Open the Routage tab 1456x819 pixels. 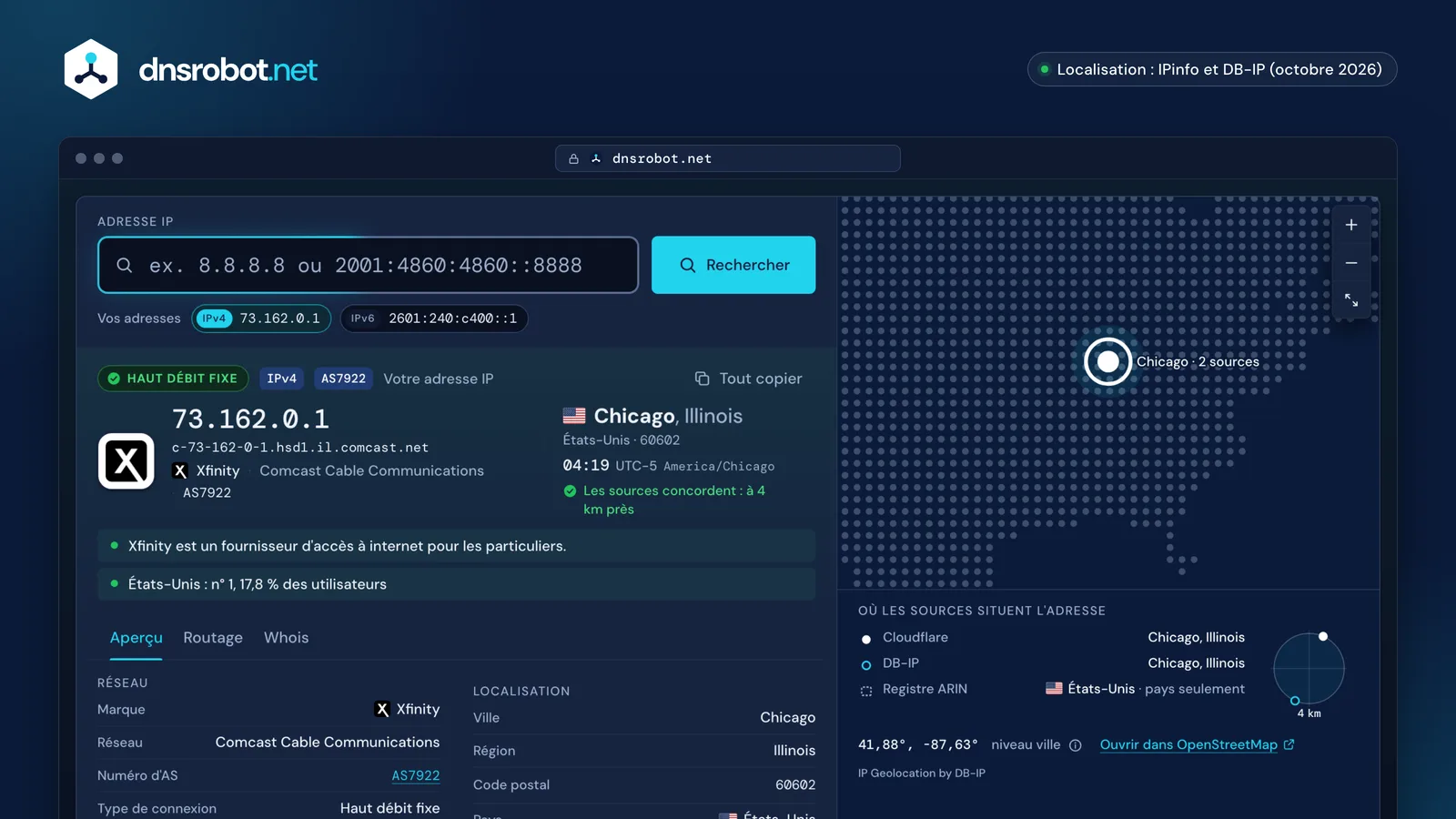[213, 638]
